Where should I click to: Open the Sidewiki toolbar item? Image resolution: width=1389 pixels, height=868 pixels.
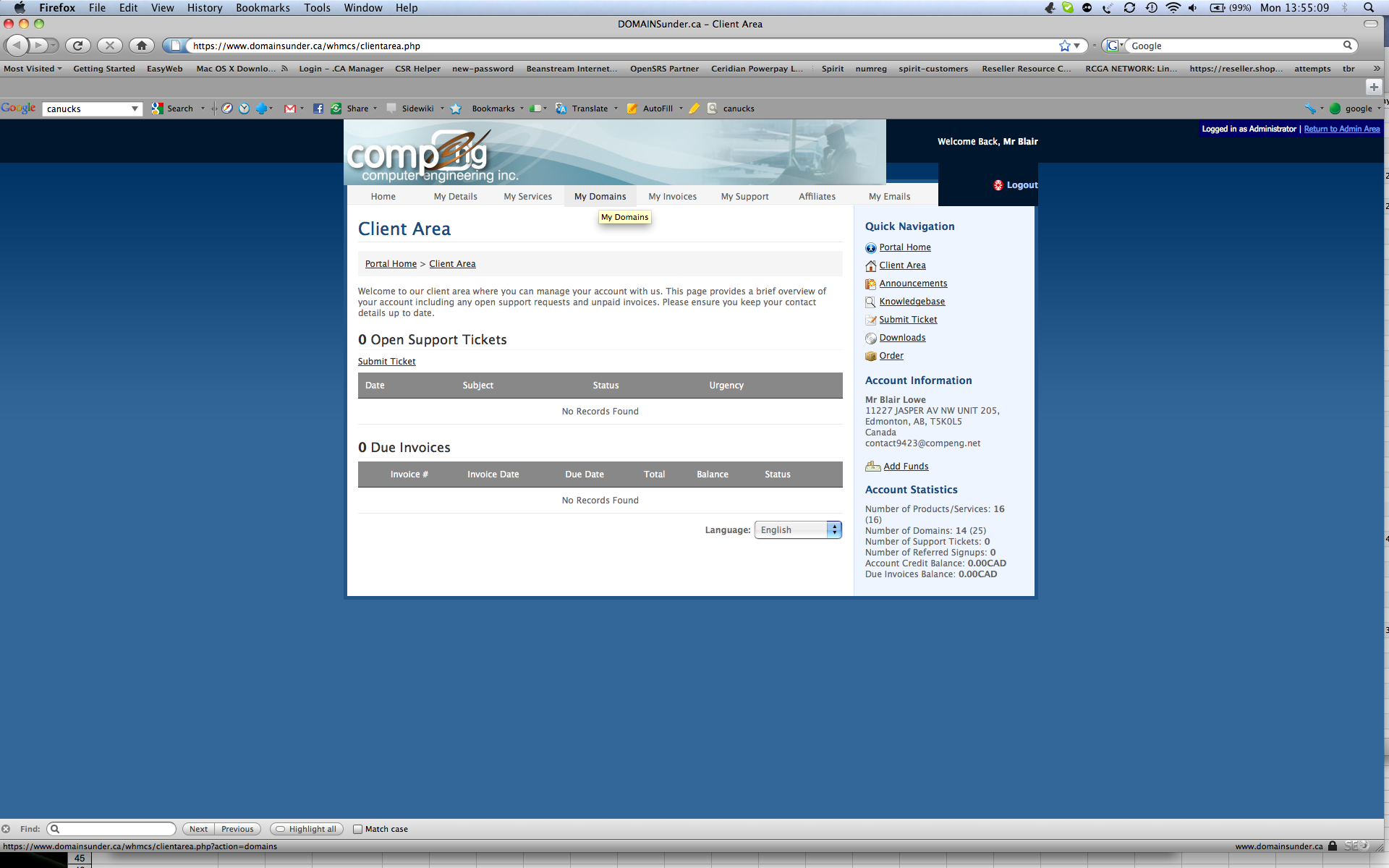417,109
